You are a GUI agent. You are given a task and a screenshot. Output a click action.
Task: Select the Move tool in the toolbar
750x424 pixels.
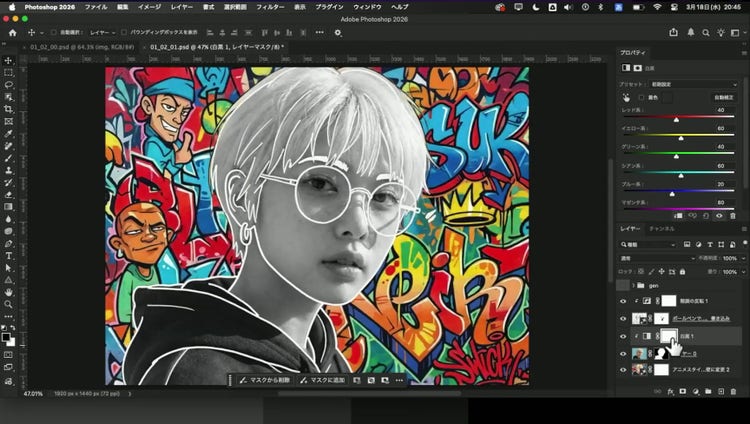pos(9,61)
